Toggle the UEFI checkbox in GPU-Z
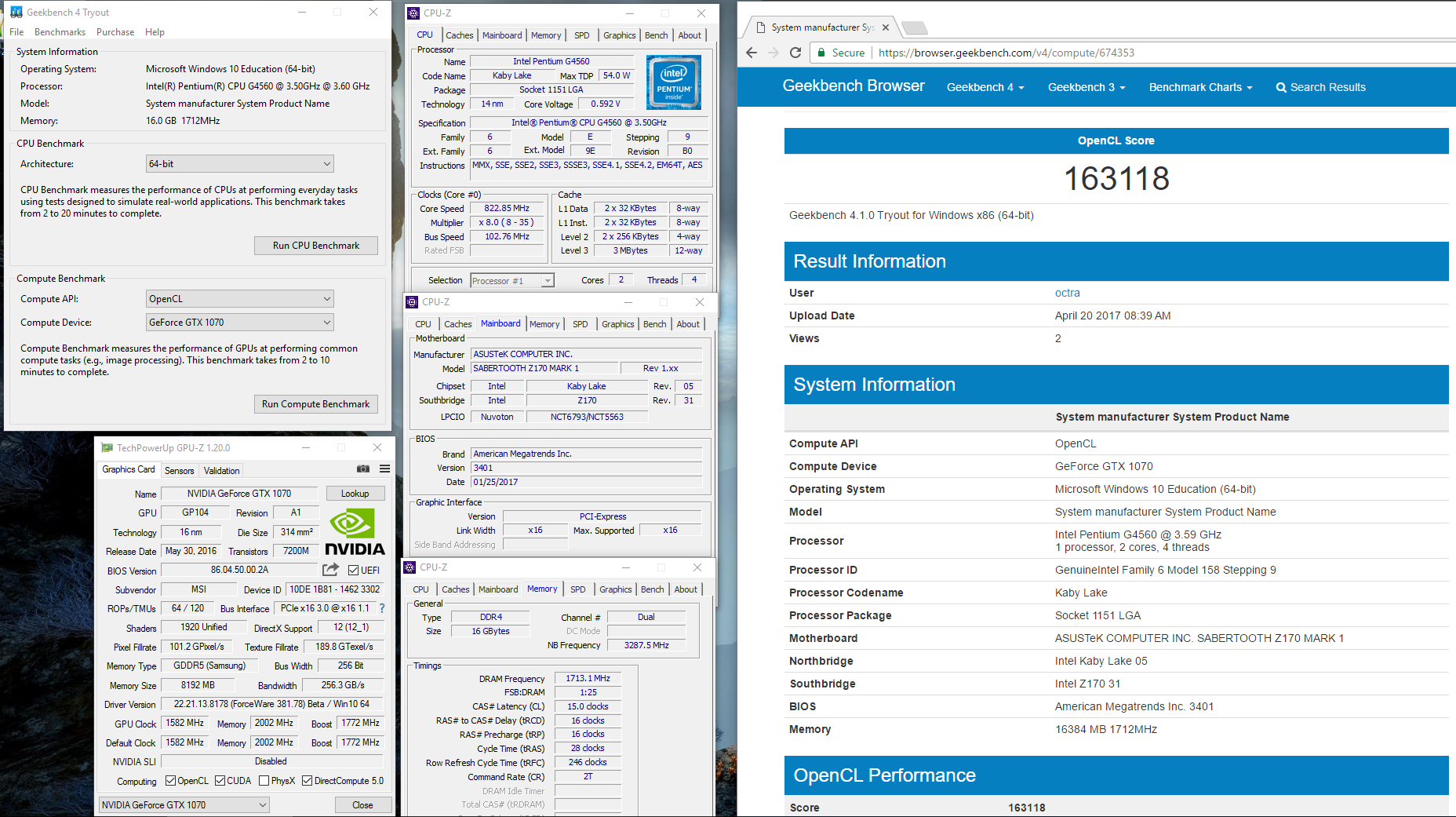1456x817 pixels. click(x=353, y=571)
